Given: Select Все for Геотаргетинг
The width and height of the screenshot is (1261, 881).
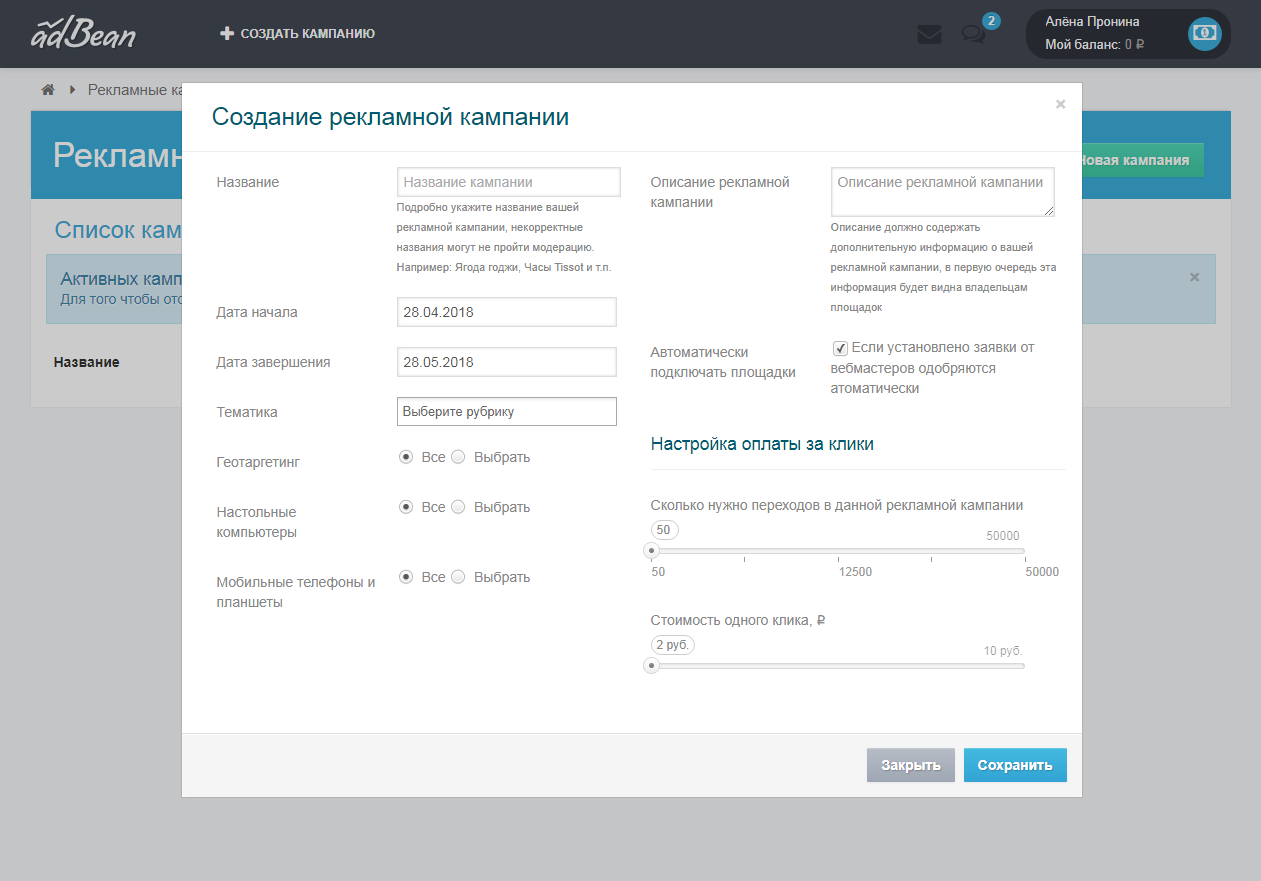Looking at the screenshot, I should [x=406, y=457].
